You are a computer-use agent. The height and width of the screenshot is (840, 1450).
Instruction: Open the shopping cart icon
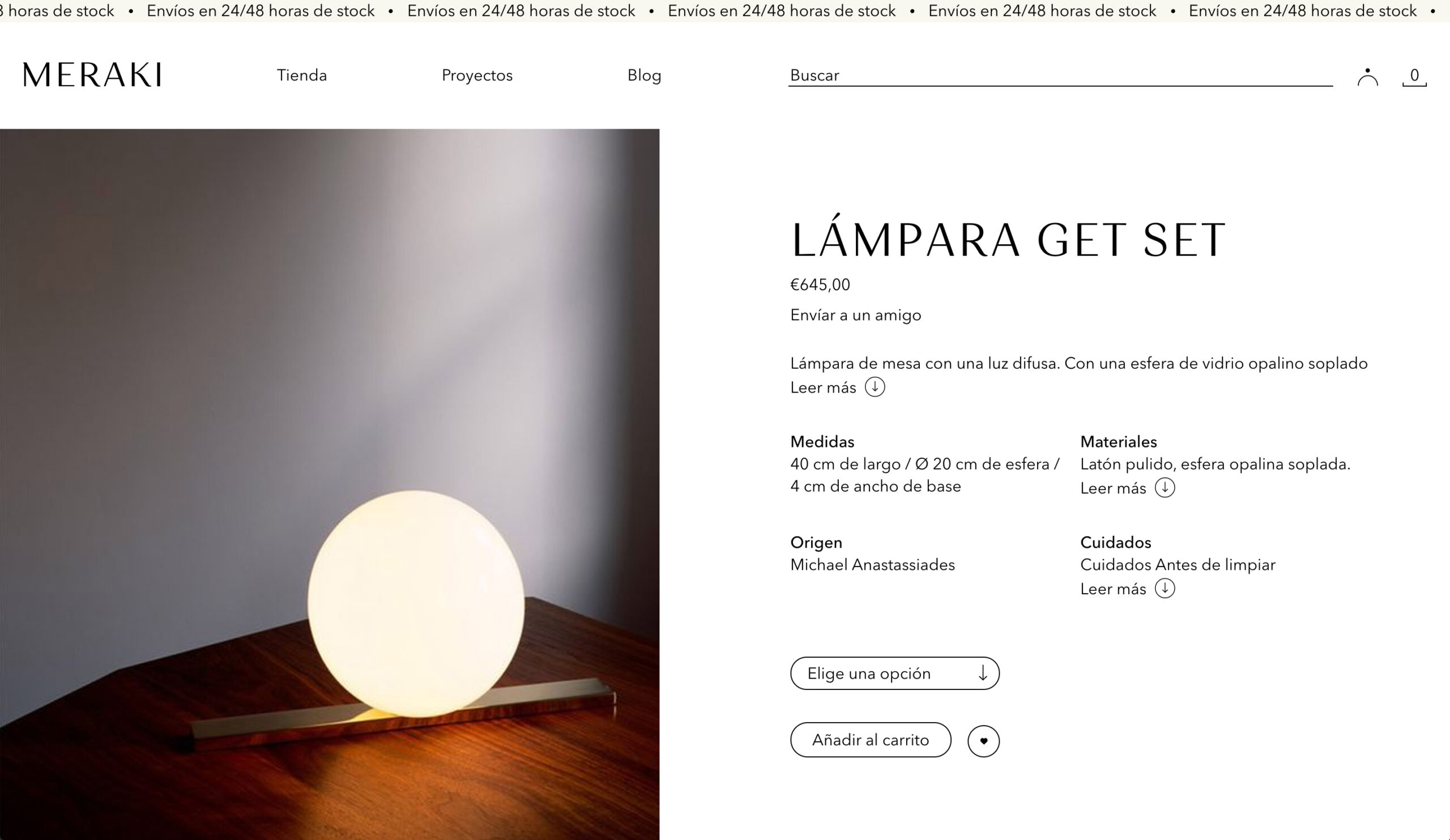[x=1414, y=76]
